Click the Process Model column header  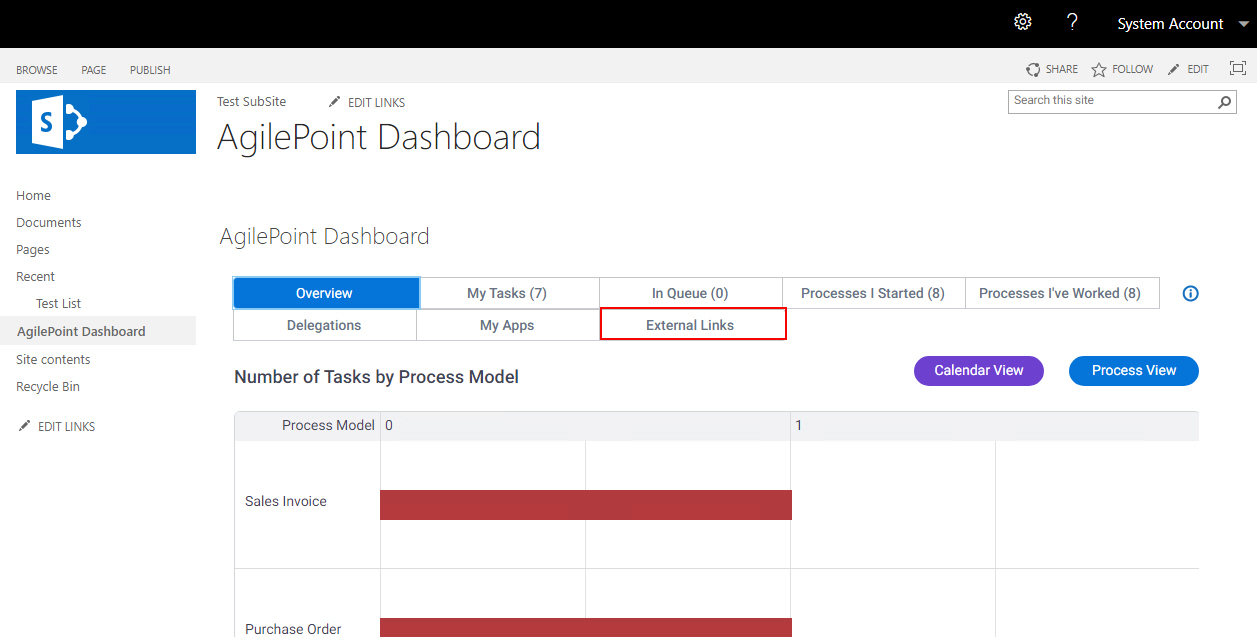pyautogui.click(x=328, y=426)
